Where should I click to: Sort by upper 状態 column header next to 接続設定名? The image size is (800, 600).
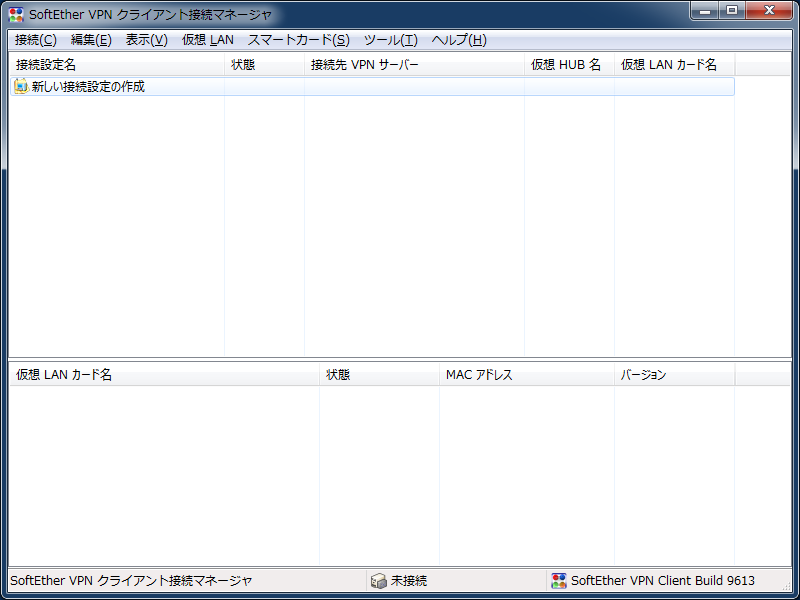(264, 65)
